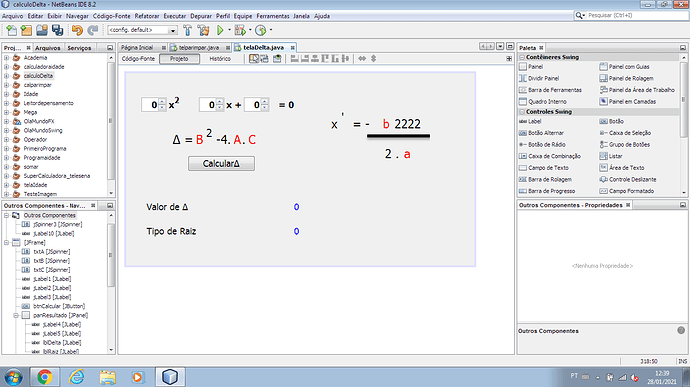Collapse the panResultado navigator node
This screenshot has height=387, width=690.
[16, 315]
